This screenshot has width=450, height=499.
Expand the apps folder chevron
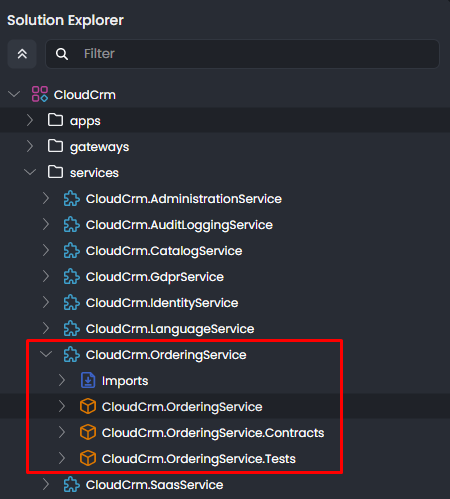coord(30,120)
